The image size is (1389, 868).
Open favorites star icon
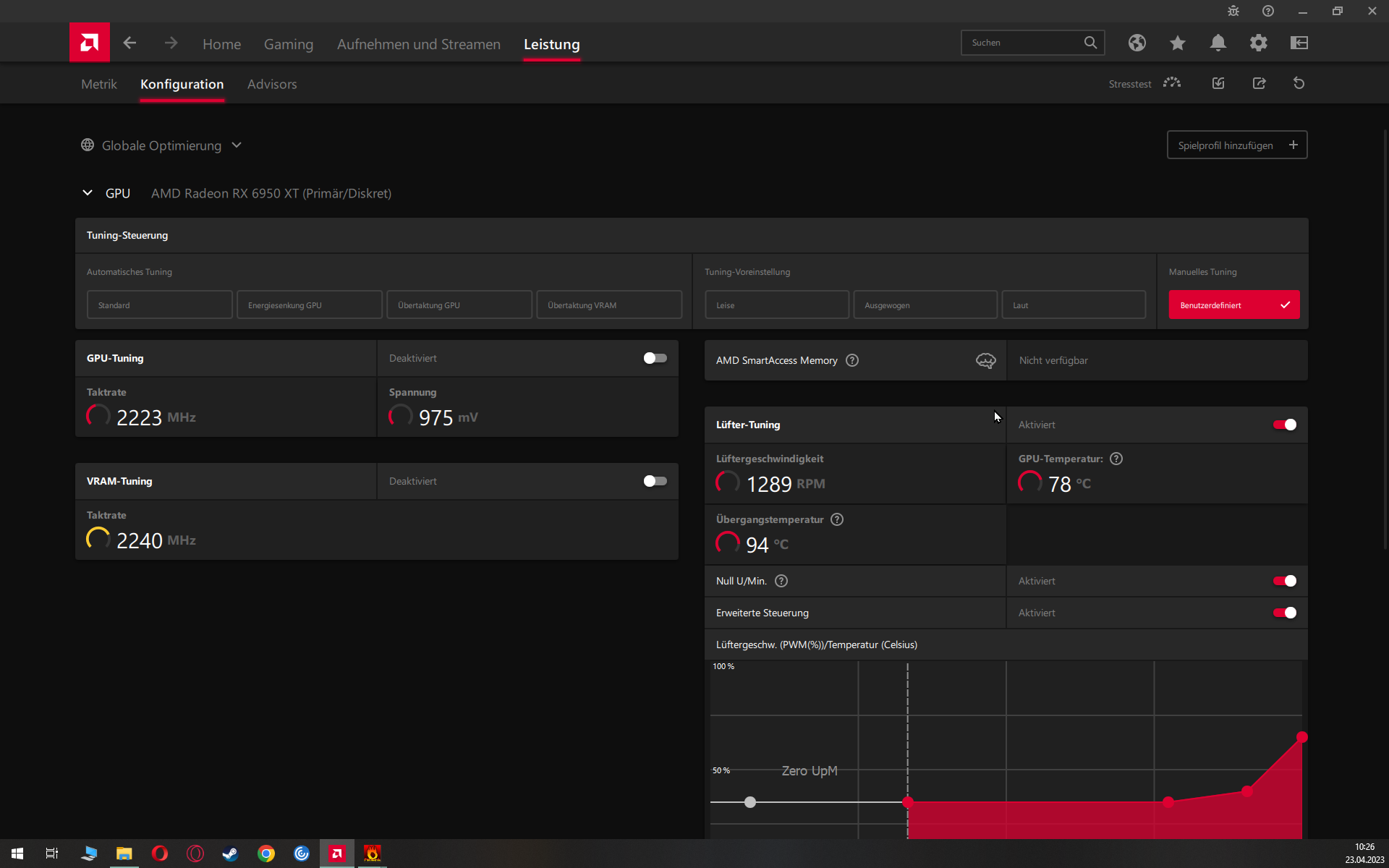pos(1177,43)
